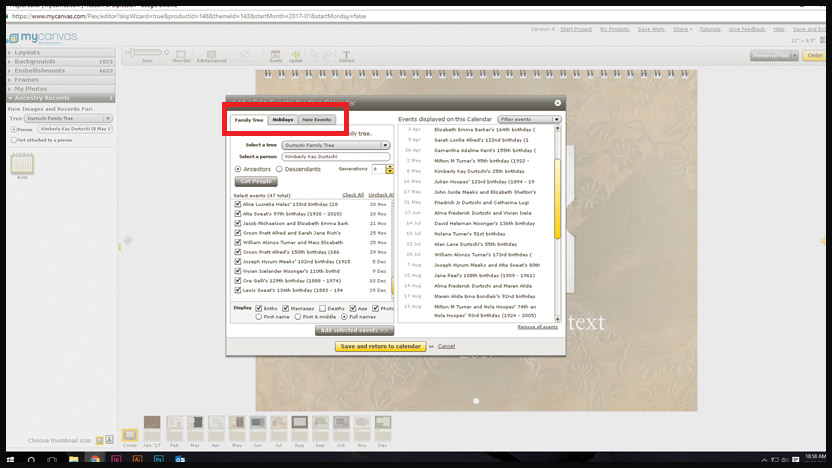This screenshot has width=832, height=468.
Task: Uncheck Alice Lucretia Hales' birthday event
Action: [238, 204]
